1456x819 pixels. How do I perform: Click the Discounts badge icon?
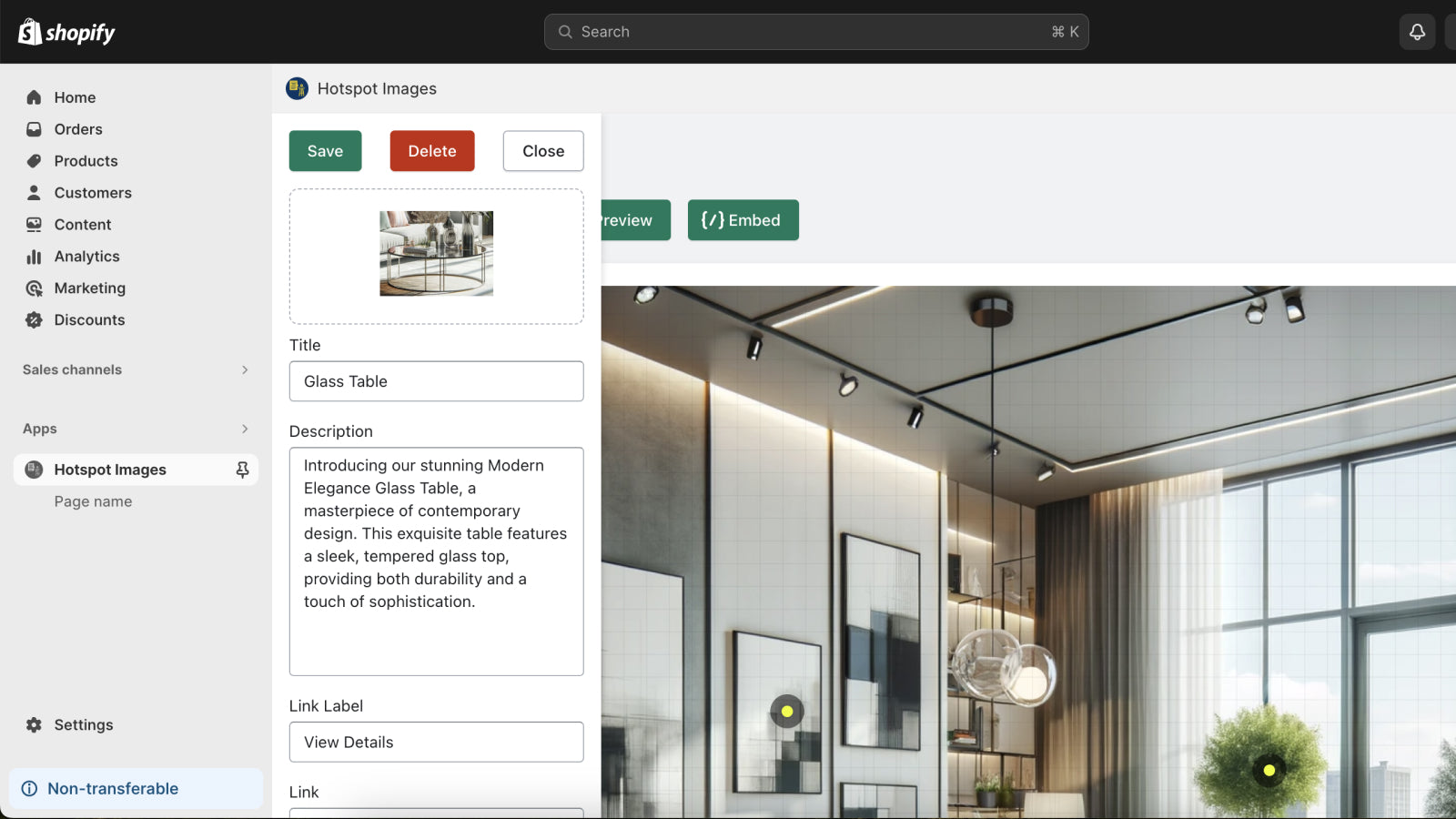click(34, 320)
